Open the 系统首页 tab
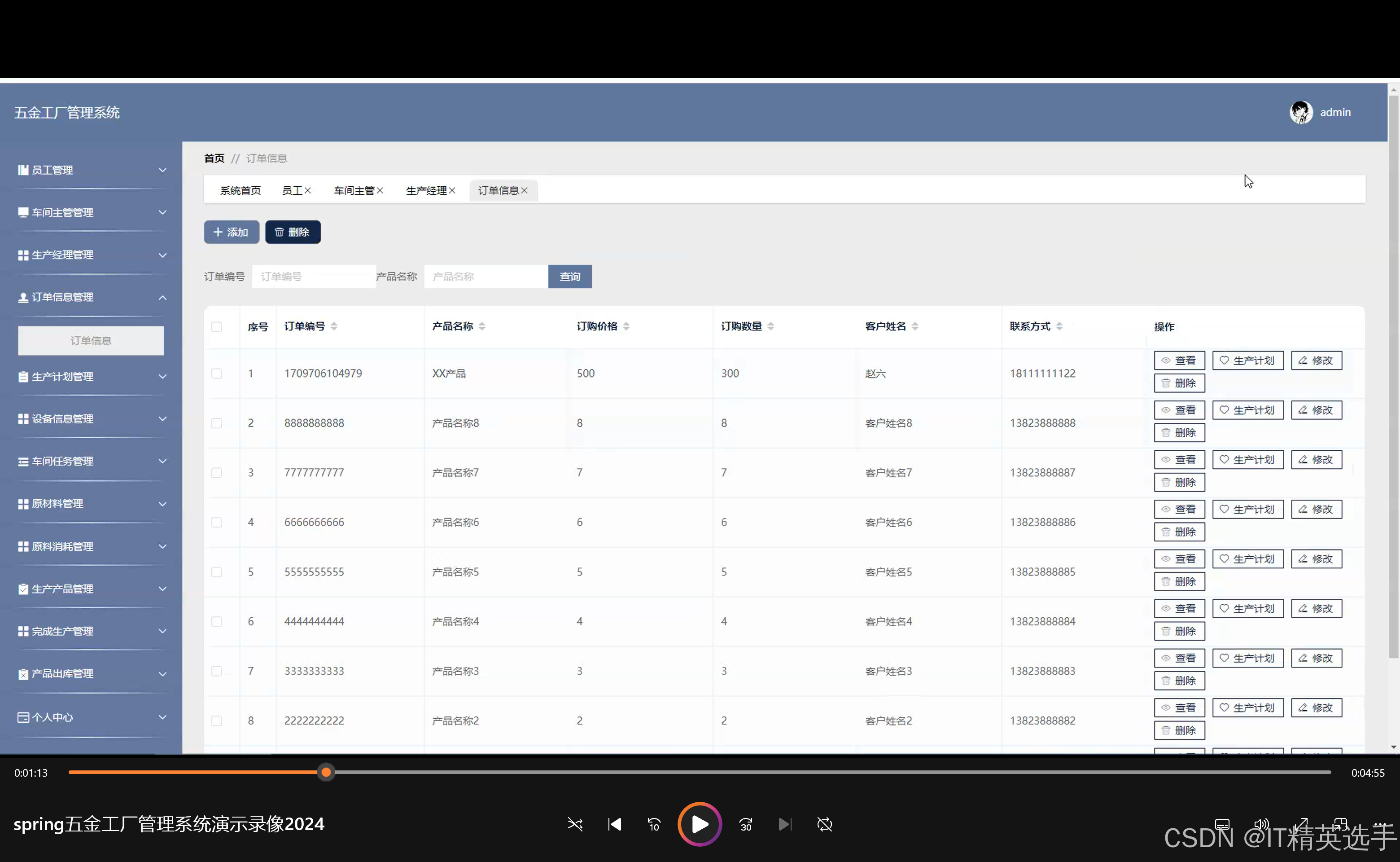This screenshot has height=862, width=1400. coord(241,190)
